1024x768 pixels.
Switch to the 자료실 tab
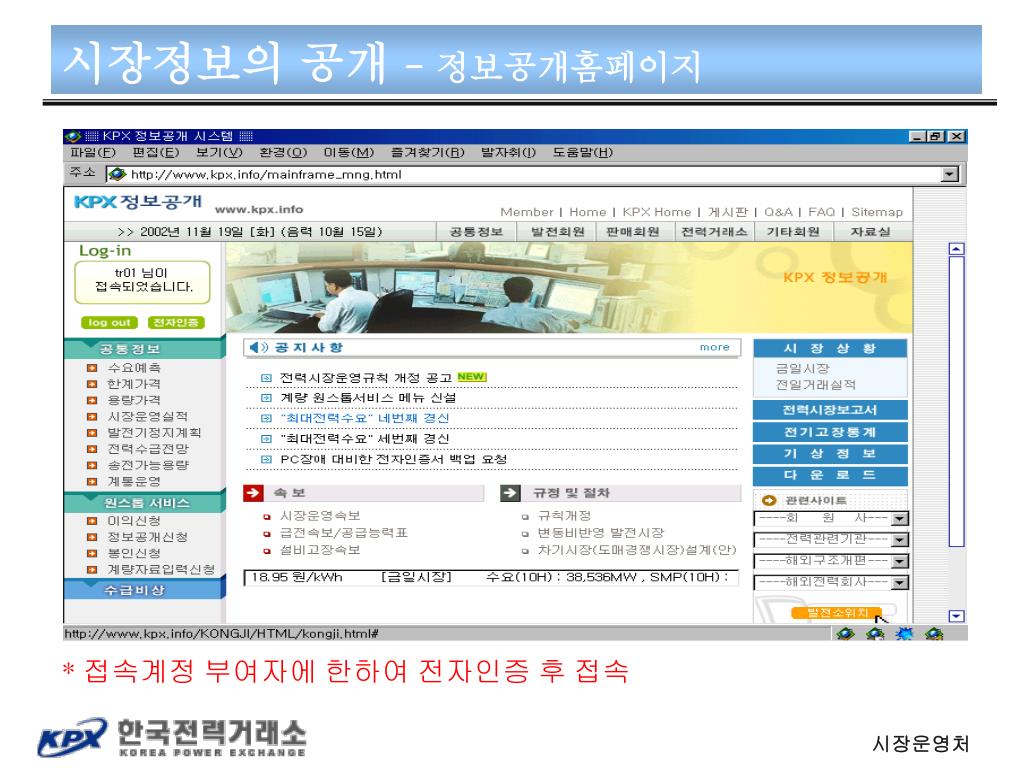click(870, 232)
